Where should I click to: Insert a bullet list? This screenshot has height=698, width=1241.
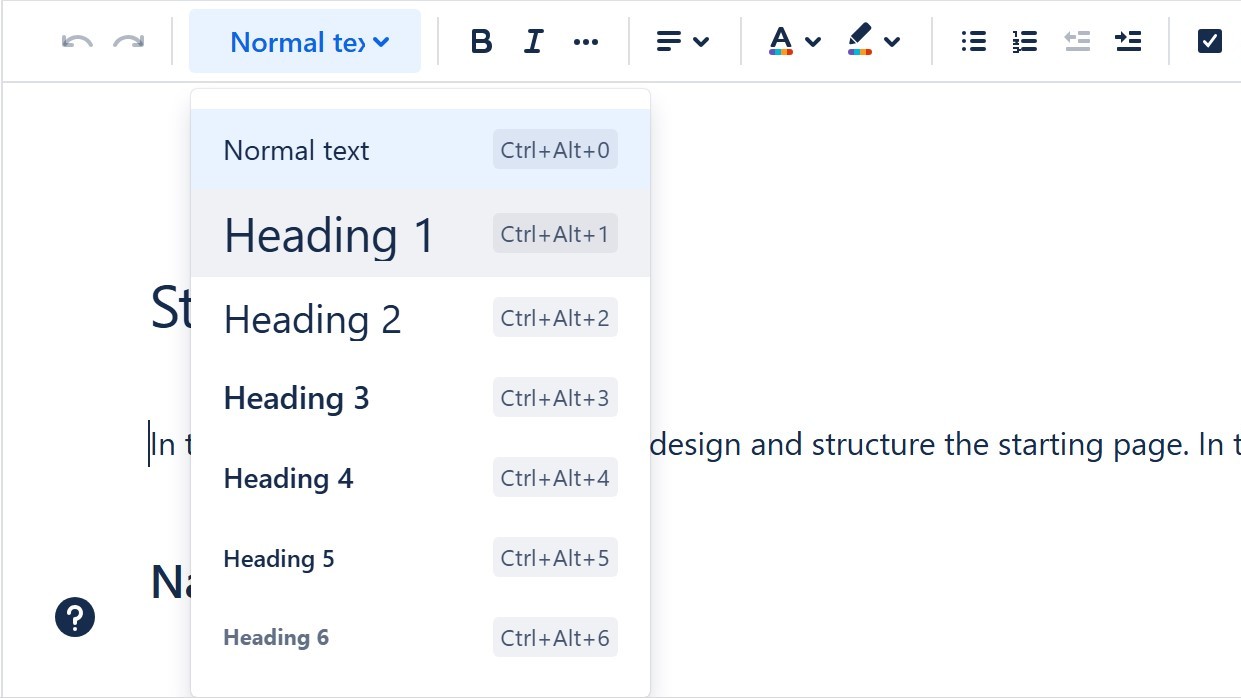[973, 41]
